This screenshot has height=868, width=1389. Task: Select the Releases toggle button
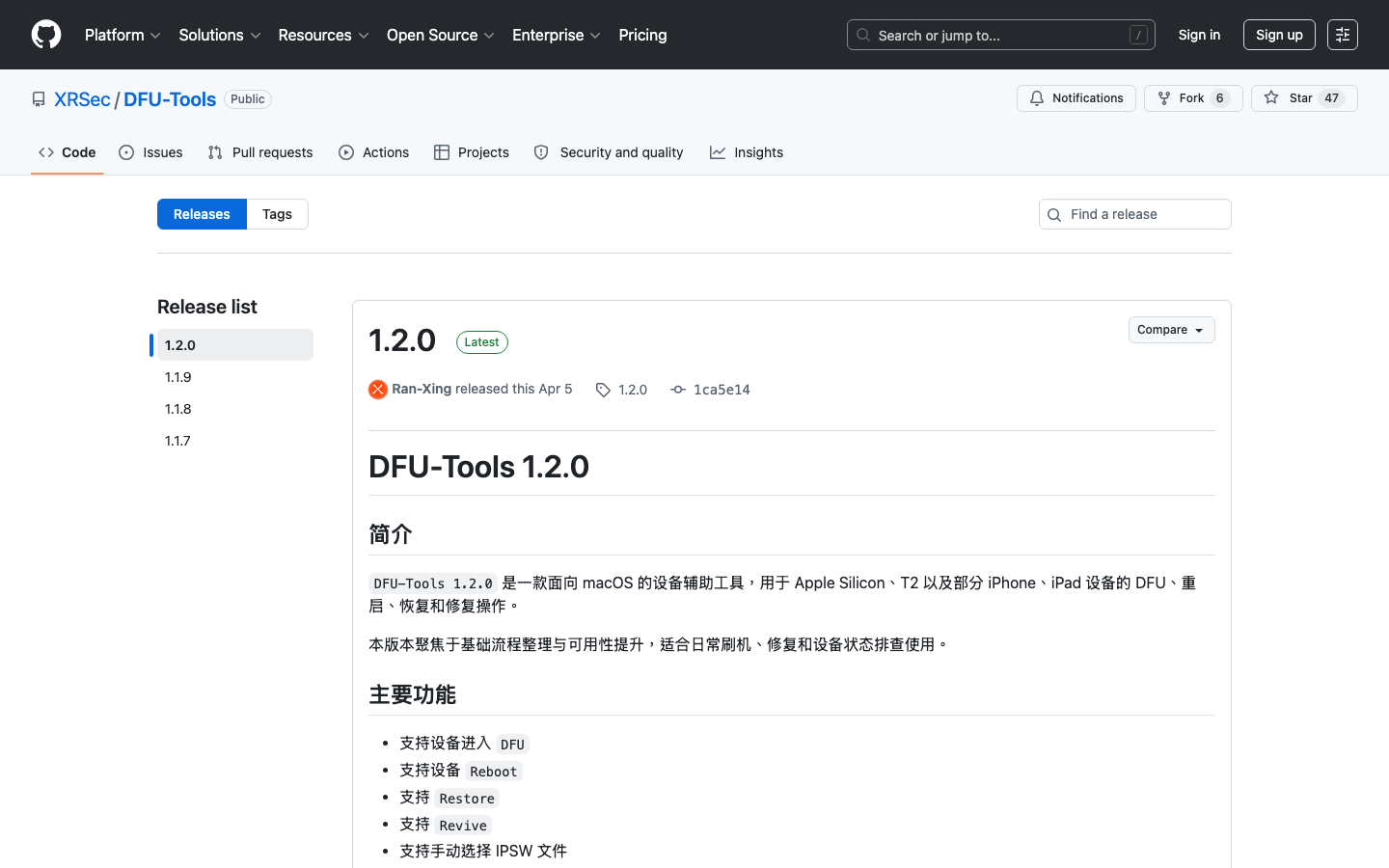click(x=202, y=214)
